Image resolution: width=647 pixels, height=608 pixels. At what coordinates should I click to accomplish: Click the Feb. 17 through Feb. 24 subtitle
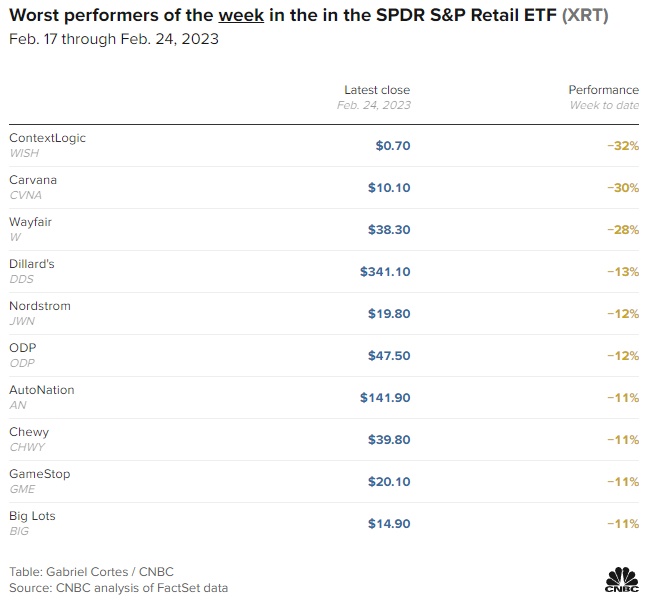point(113,40)
